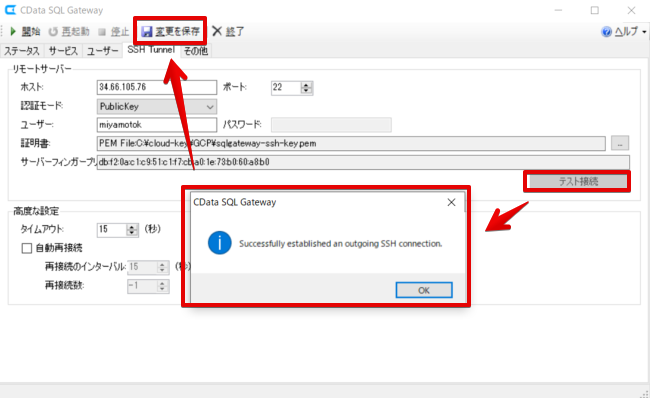Save changes with 変更を保存 button

[x=170, y=32]
